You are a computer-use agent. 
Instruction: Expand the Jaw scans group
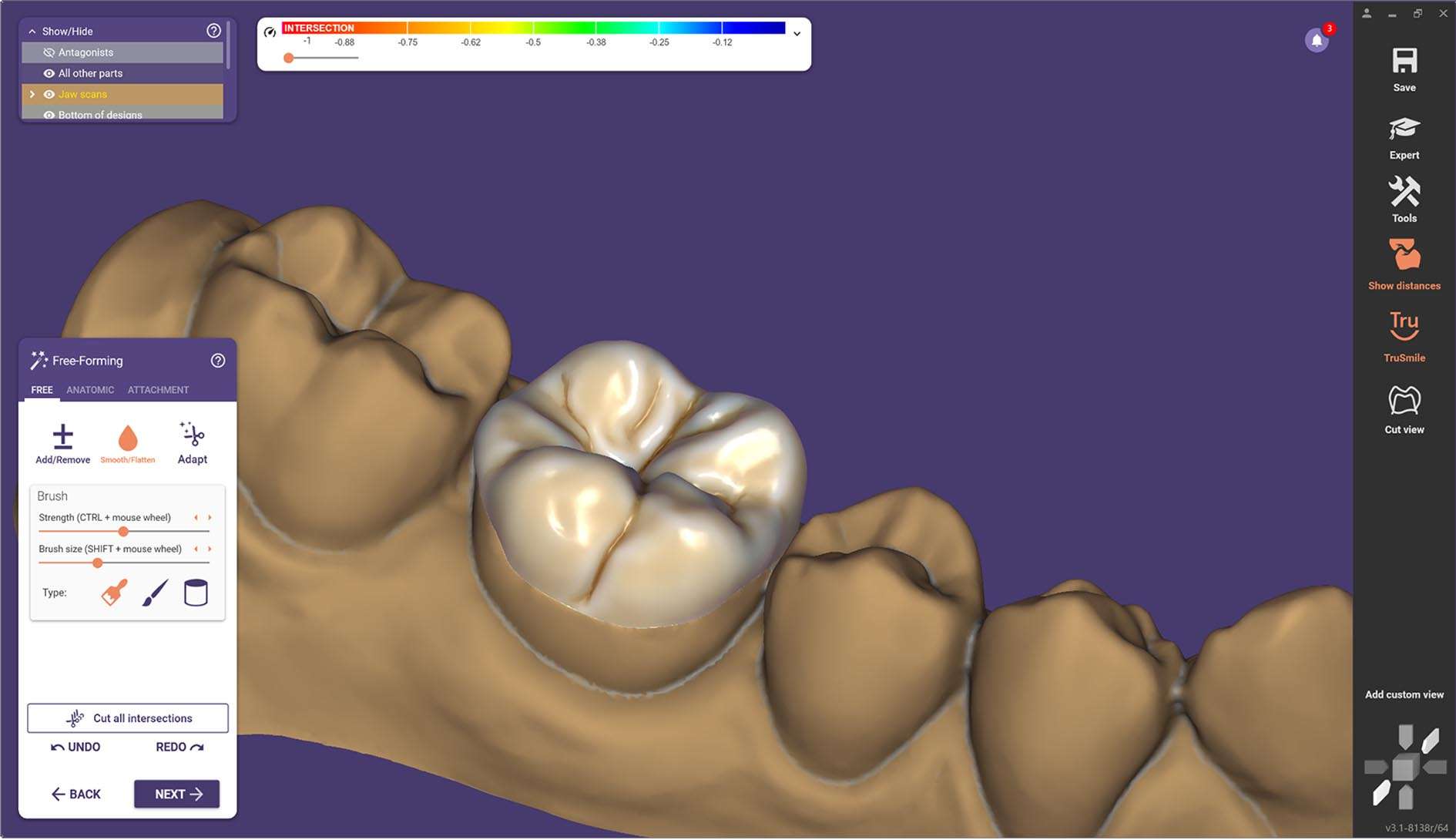tap(32, 94)
